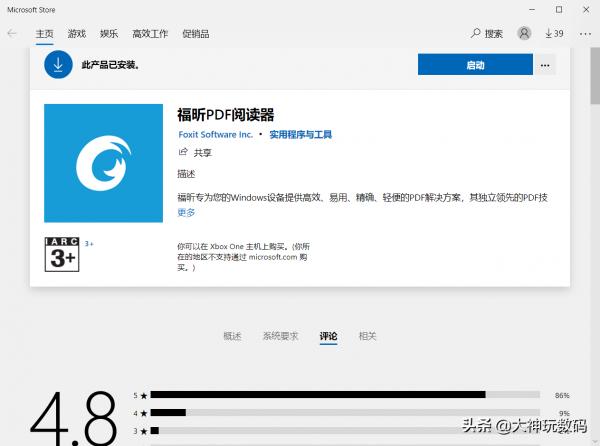The width and height of the screenshot is (600, 446).
Task: Click the 搜索 search label
Action: pyautogui.click(x=494, y=34)
